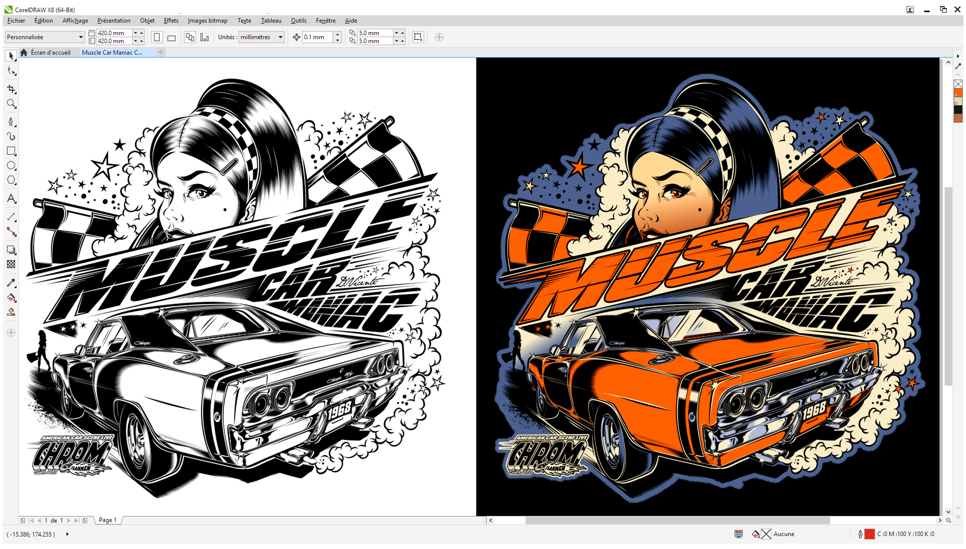Screen dimensions: 966x549
Task: Click the outline pen status icon
Action: (x=860, y=534)
